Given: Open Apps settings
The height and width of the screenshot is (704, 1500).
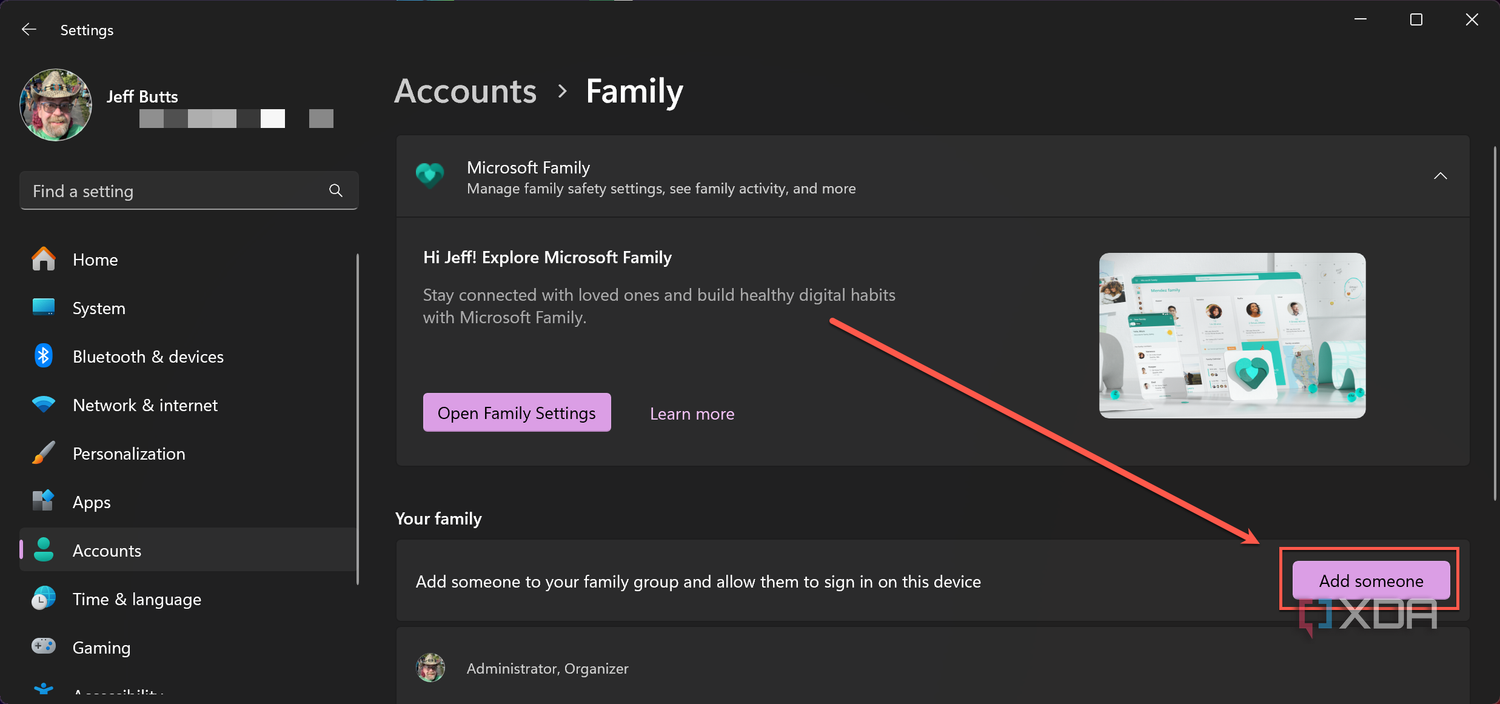Looking at the screenshot, I should (189, 502).
